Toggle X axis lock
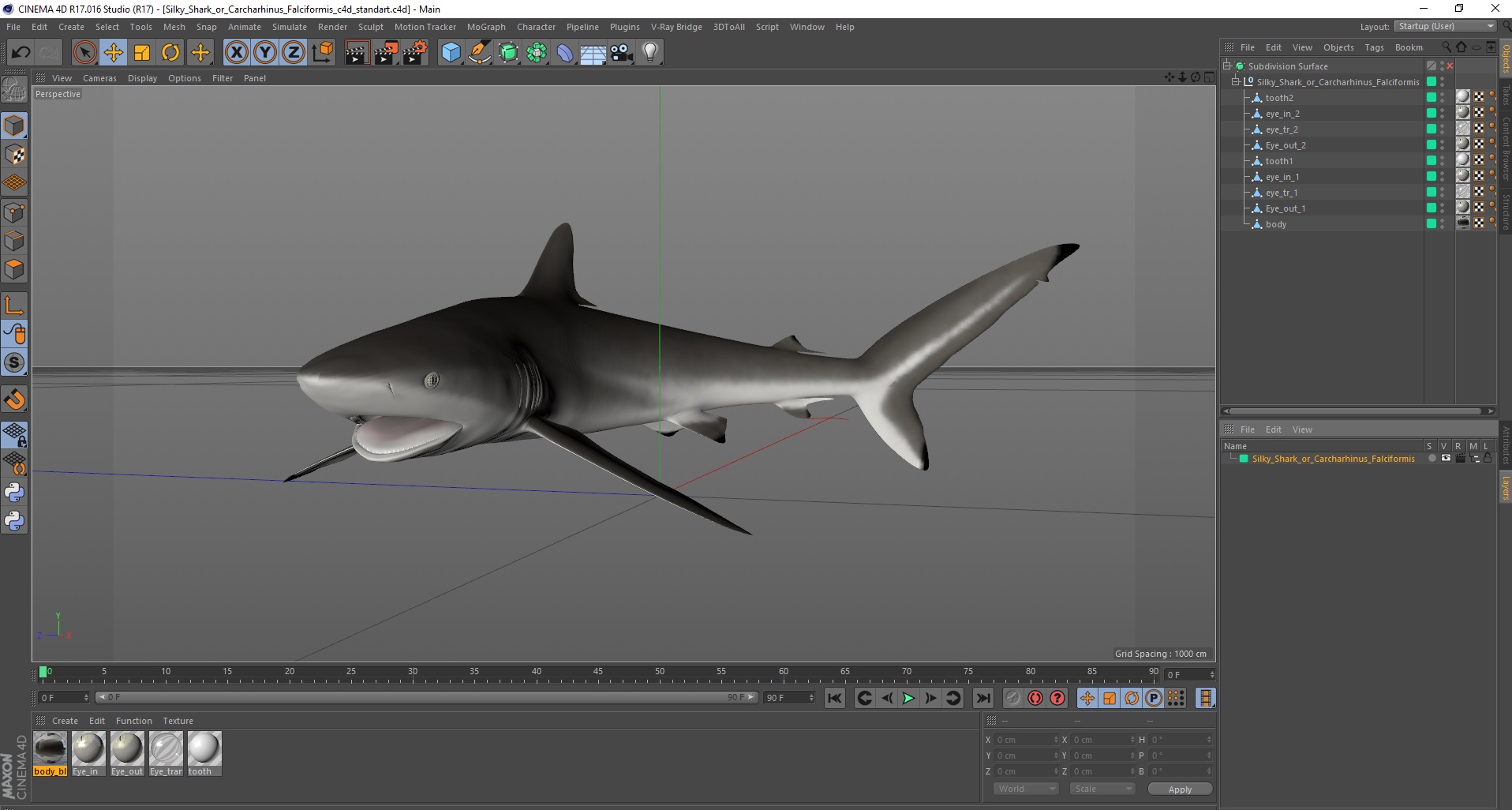 coord(236,53)
